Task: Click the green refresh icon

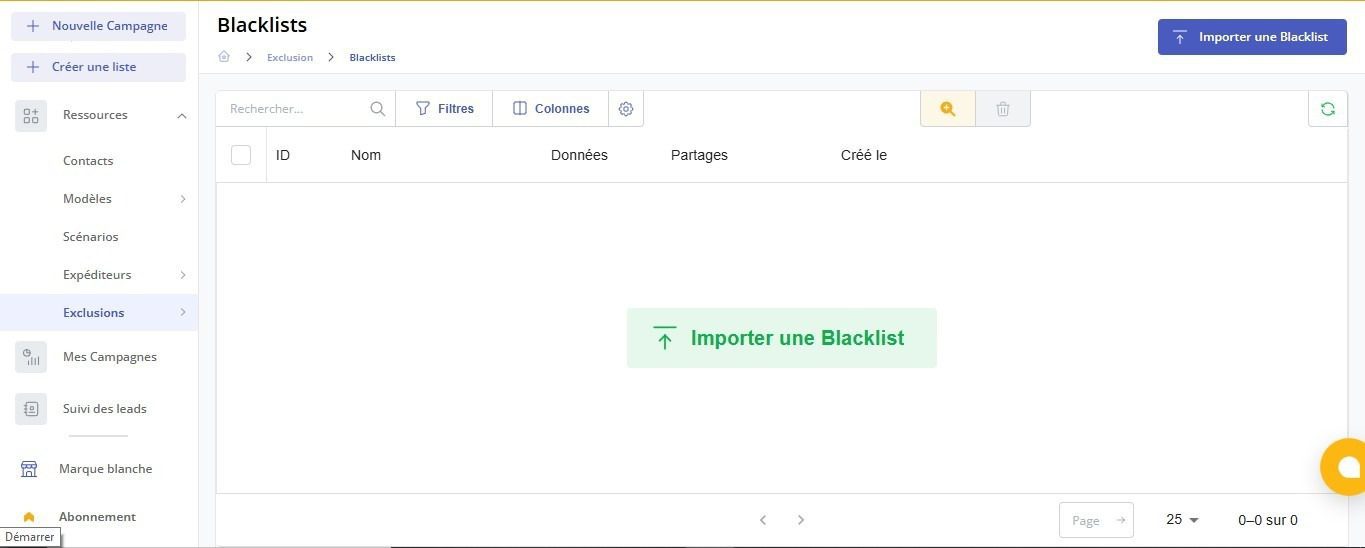Action: (1327, 109)
